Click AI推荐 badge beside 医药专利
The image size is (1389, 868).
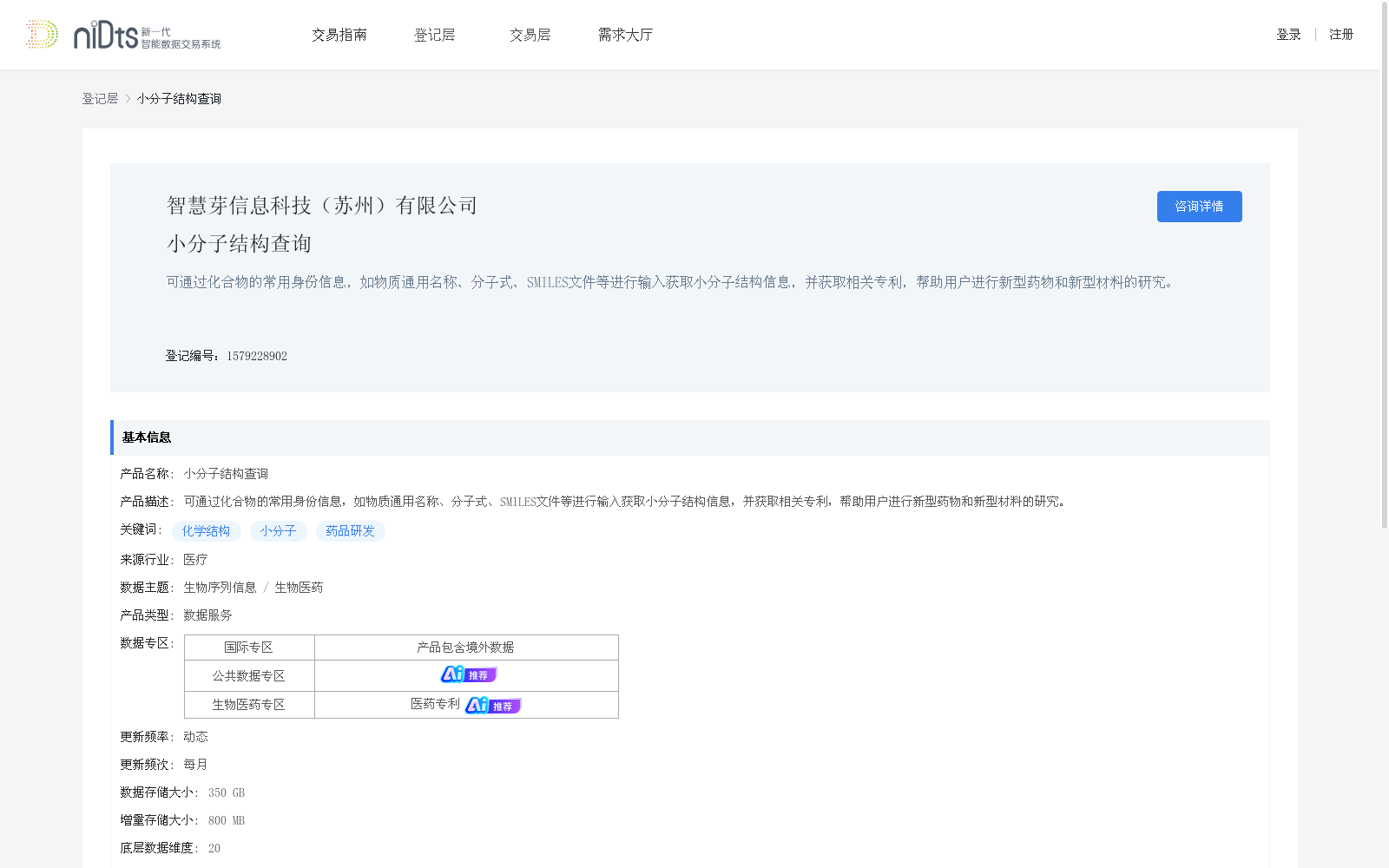tap(492, 706)
